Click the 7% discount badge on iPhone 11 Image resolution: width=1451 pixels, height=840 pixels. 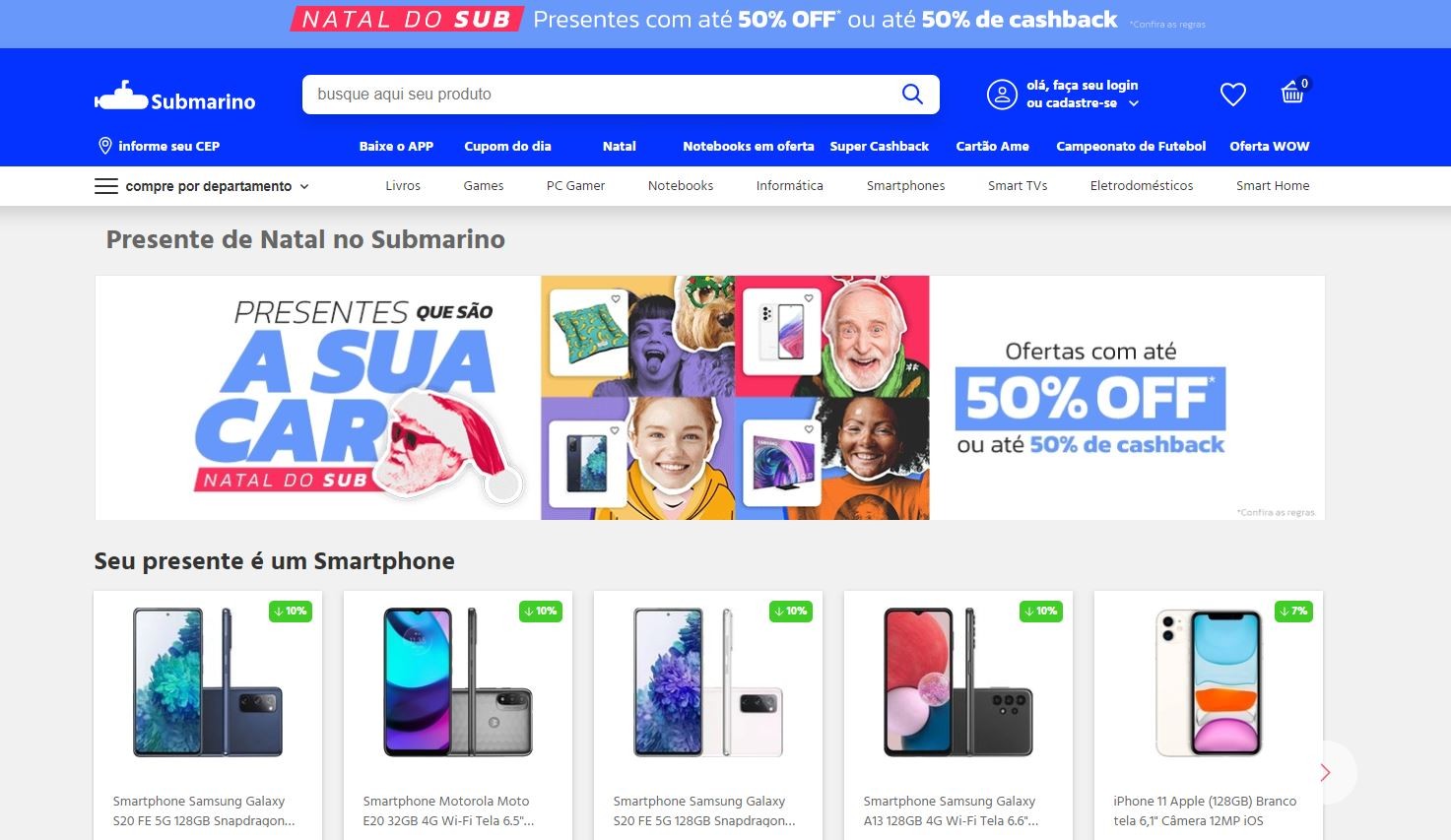coord(1294,612)
